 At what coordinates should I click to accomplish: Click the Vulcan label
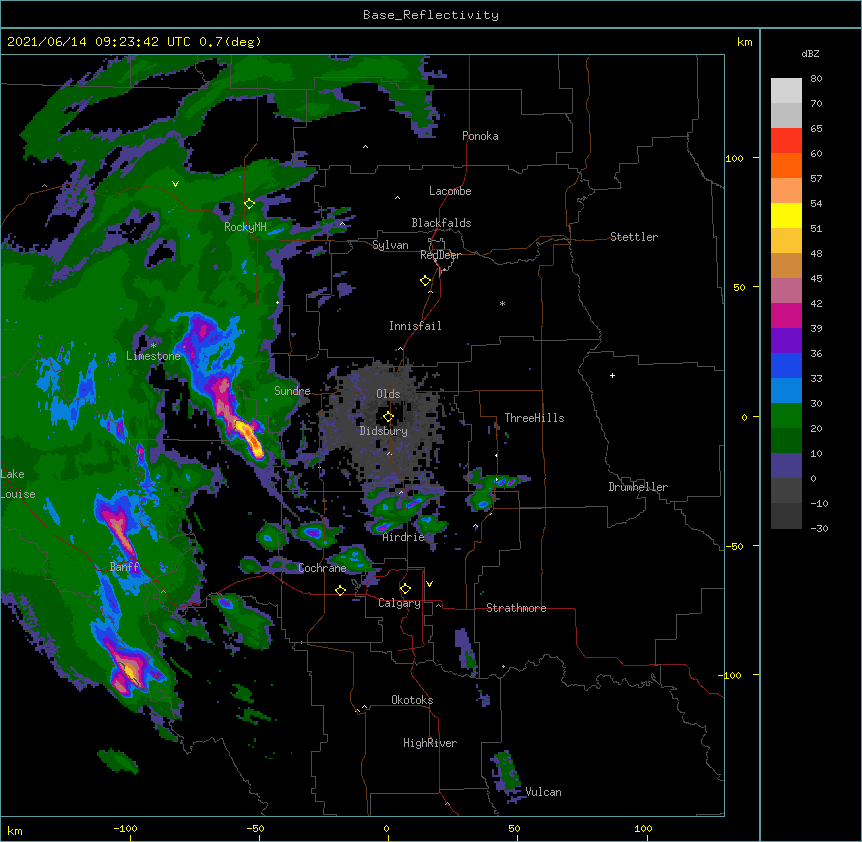coord(543,792)
